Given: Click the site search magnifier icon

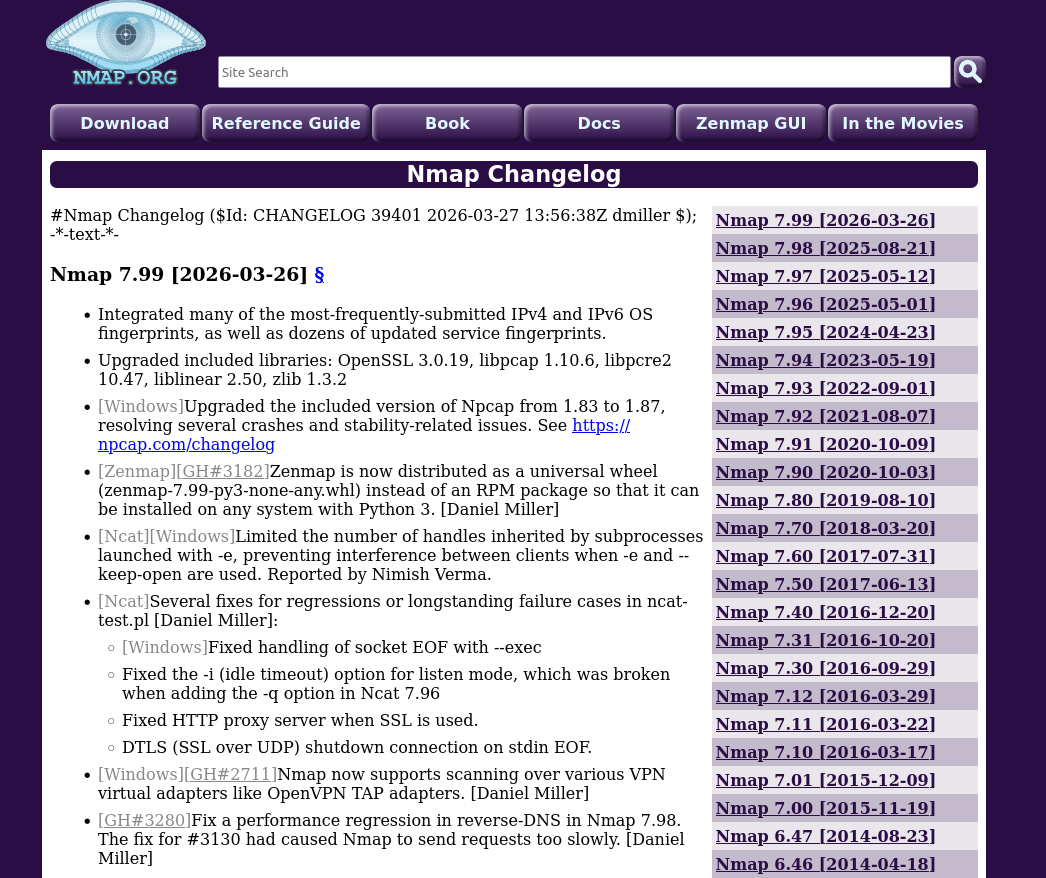Looking at the screenshot, I should pos(968,72).
